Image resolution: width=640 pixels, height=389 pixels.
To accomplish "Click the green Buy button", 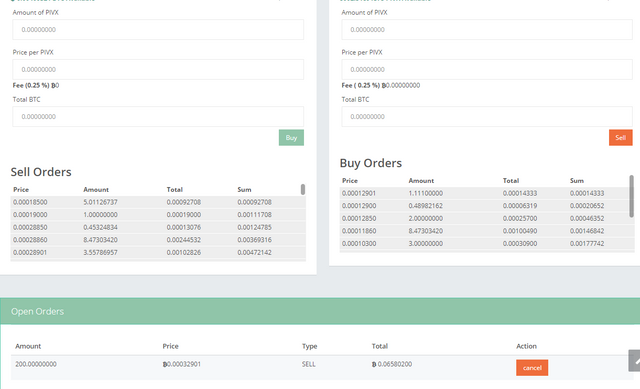I will tap(291, 138).
